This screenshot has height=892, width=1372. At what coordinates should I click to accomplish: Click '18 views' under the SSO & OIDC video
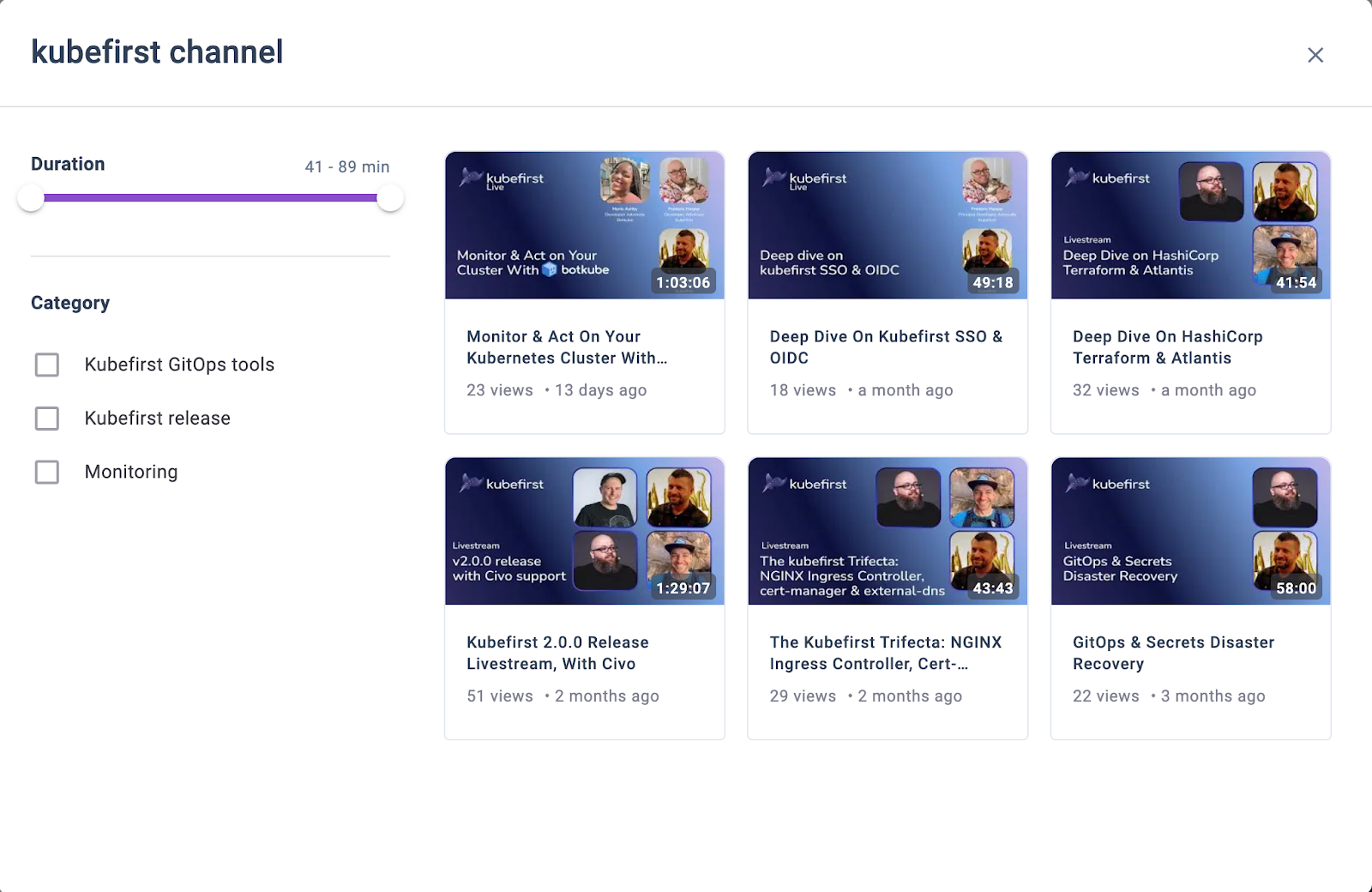pos(803,390)
